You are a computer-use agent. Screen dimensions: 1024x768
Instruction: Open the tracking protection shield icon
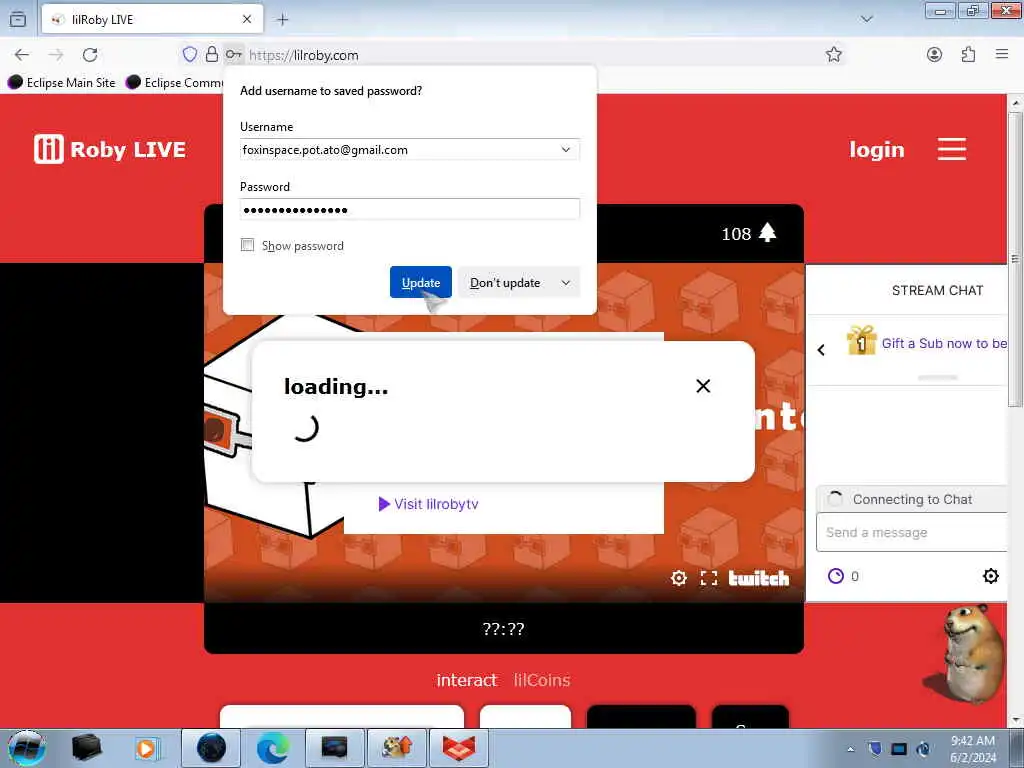pos(189,54)
